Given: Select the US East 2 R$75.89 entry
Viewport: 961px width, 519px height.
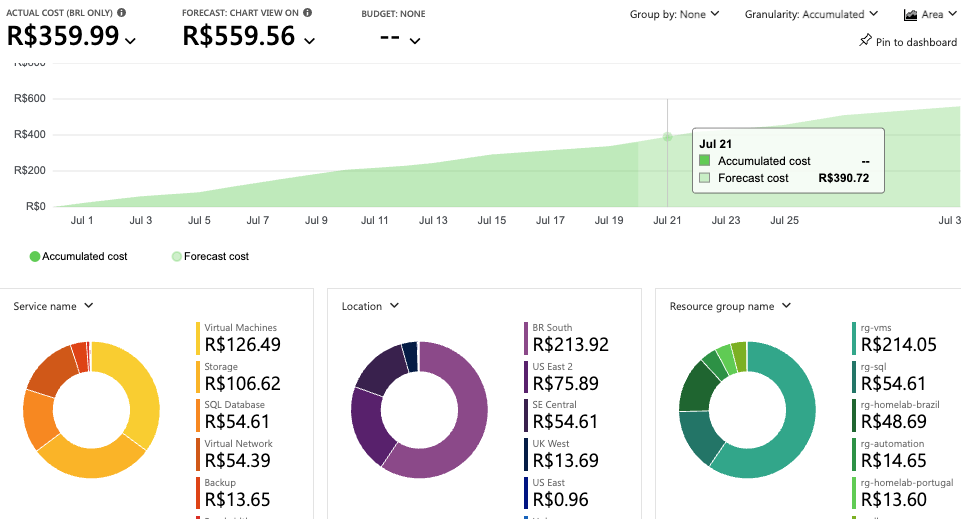Looking at the screenshot, I should coord(561,377).
